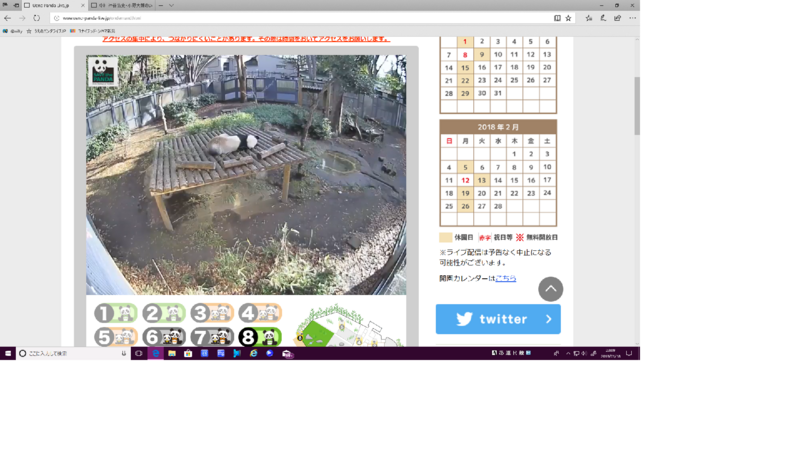
Task: Click the browser forward arrow
Action: 22,18
